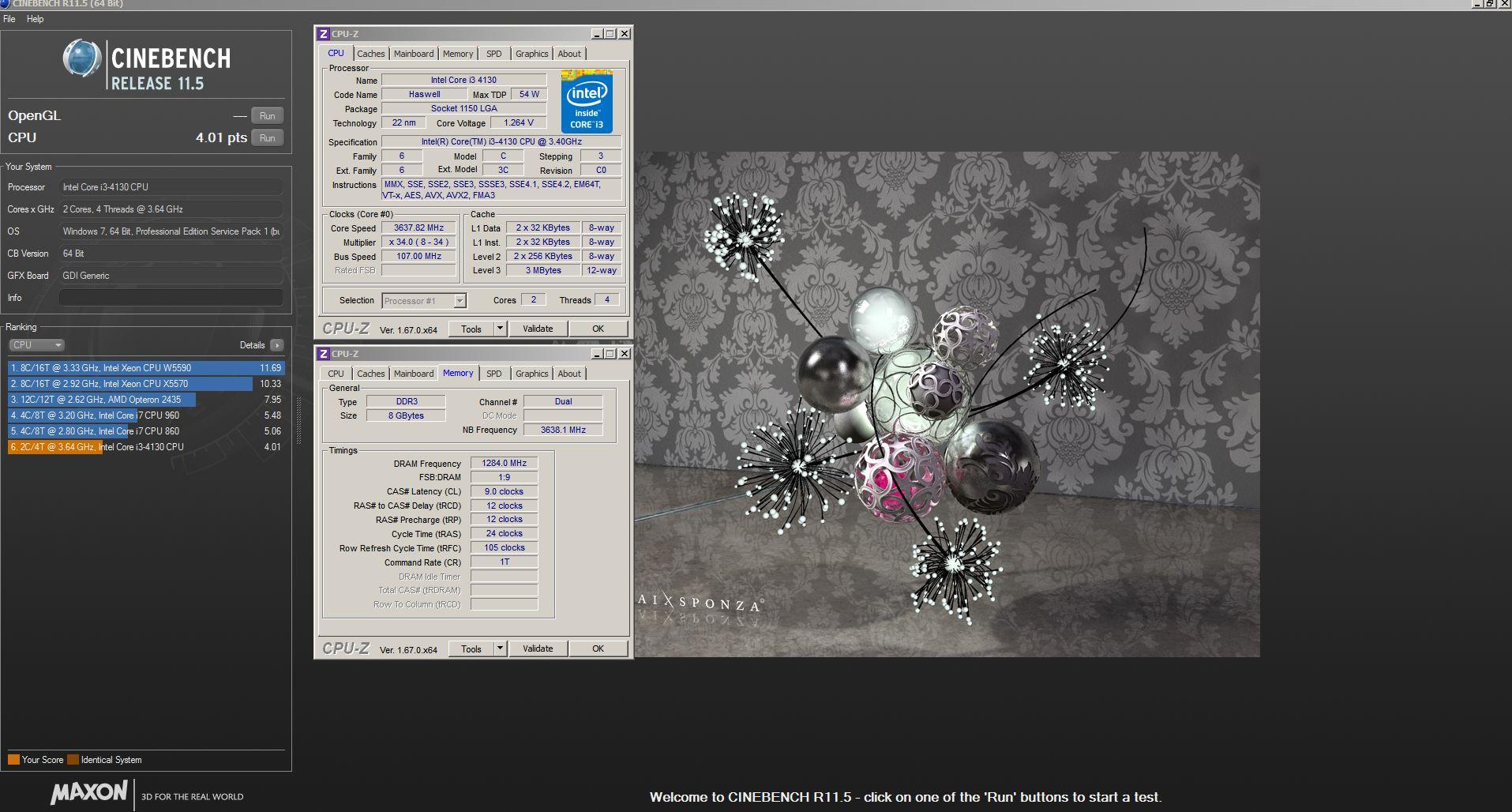Image resolution: width=1512 pixels, height=812 pixels.
Task: Close the upper CPU-Z window
Action: 625,34
